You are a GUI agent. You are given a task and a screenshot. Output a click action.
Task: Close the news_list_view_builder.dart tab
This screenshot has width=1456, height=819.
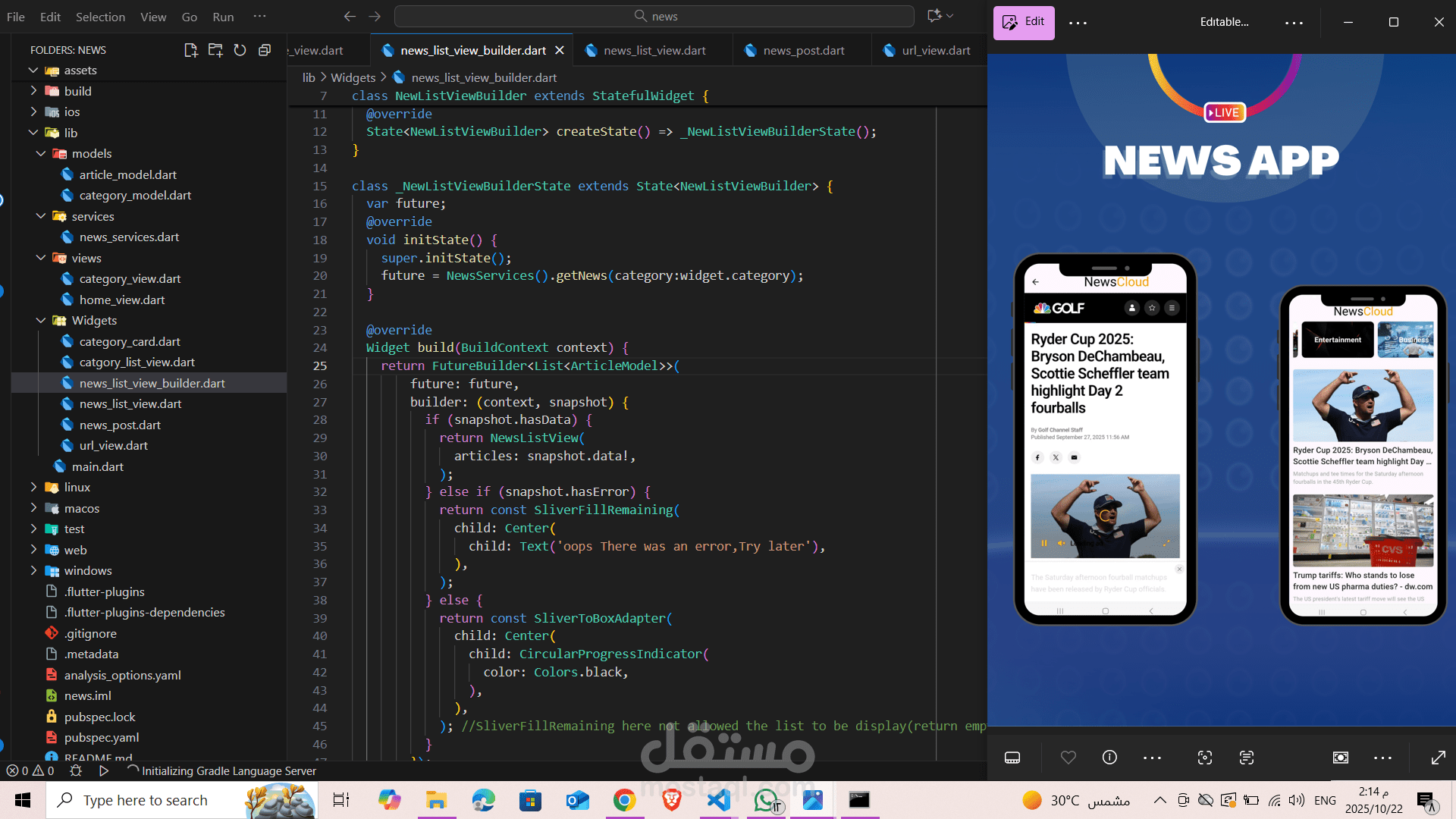coord(560,50)
